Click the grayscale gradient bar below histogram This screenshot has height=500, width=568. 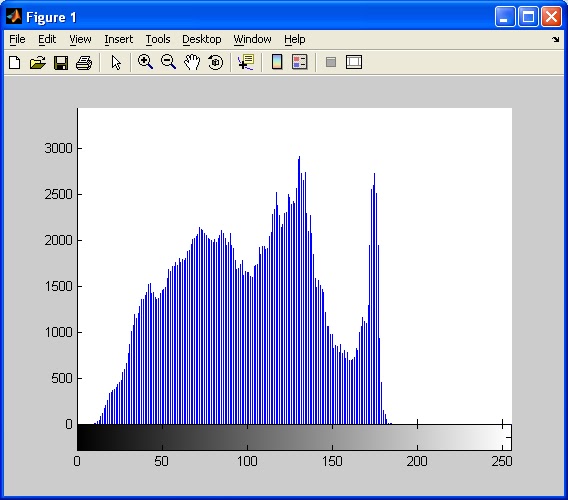tap(294, 437)
